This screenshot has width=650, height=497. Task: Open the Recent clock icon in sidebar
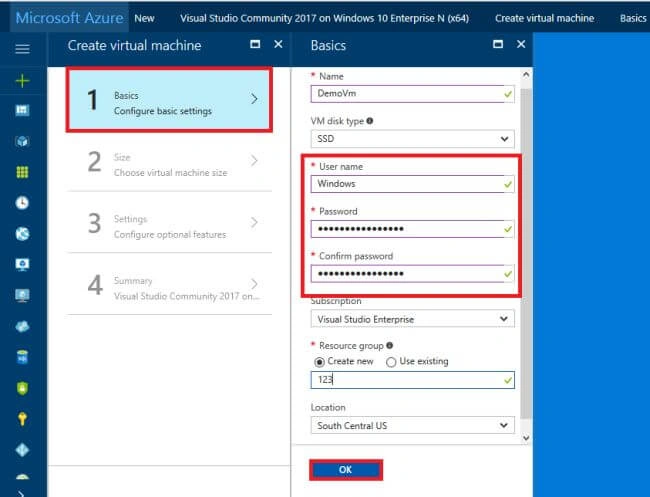[22, 203]
